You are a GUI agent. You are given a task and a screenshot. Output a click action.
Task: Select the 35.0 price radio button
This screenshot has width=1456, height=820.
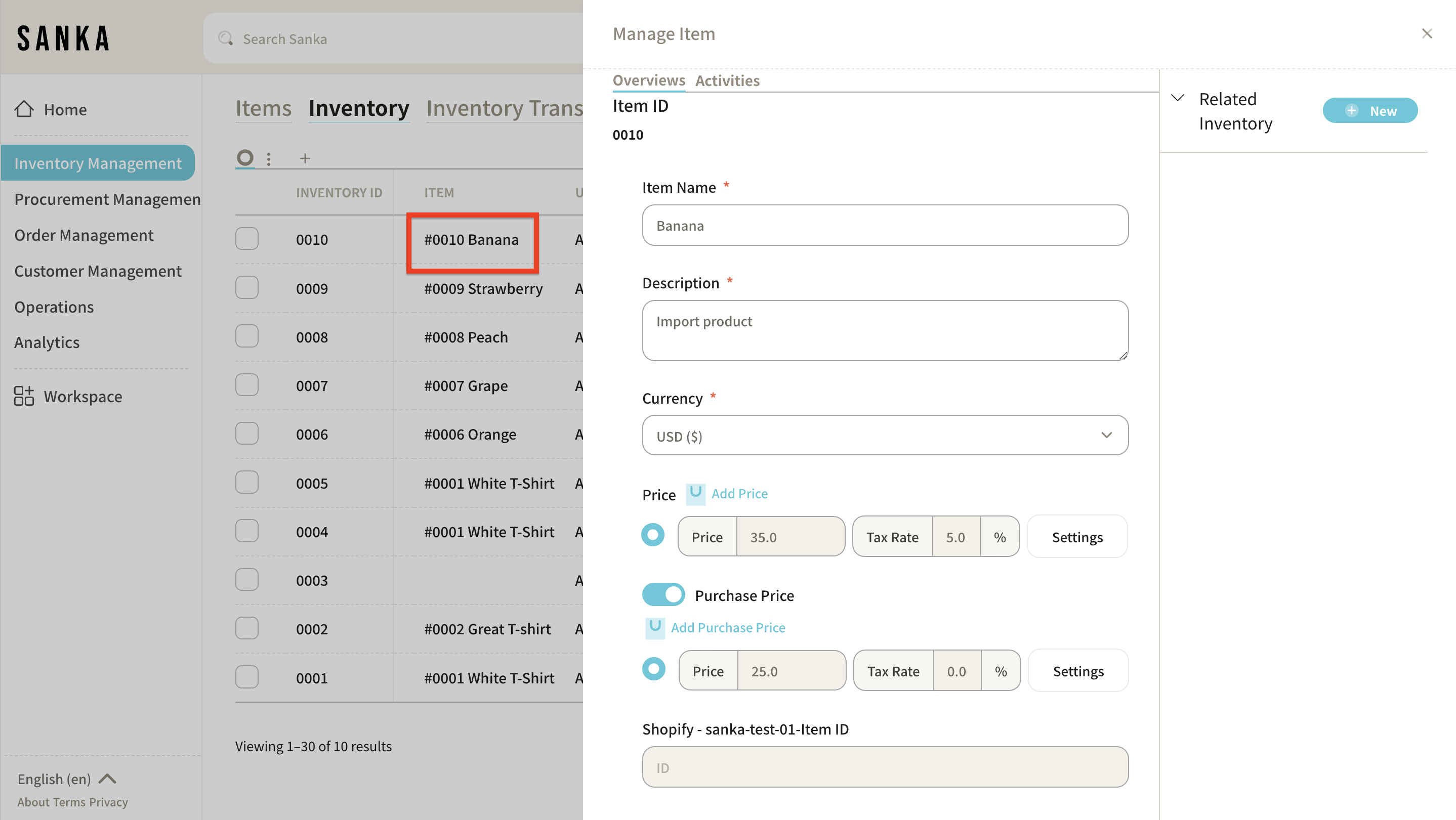tap(653, 535)
